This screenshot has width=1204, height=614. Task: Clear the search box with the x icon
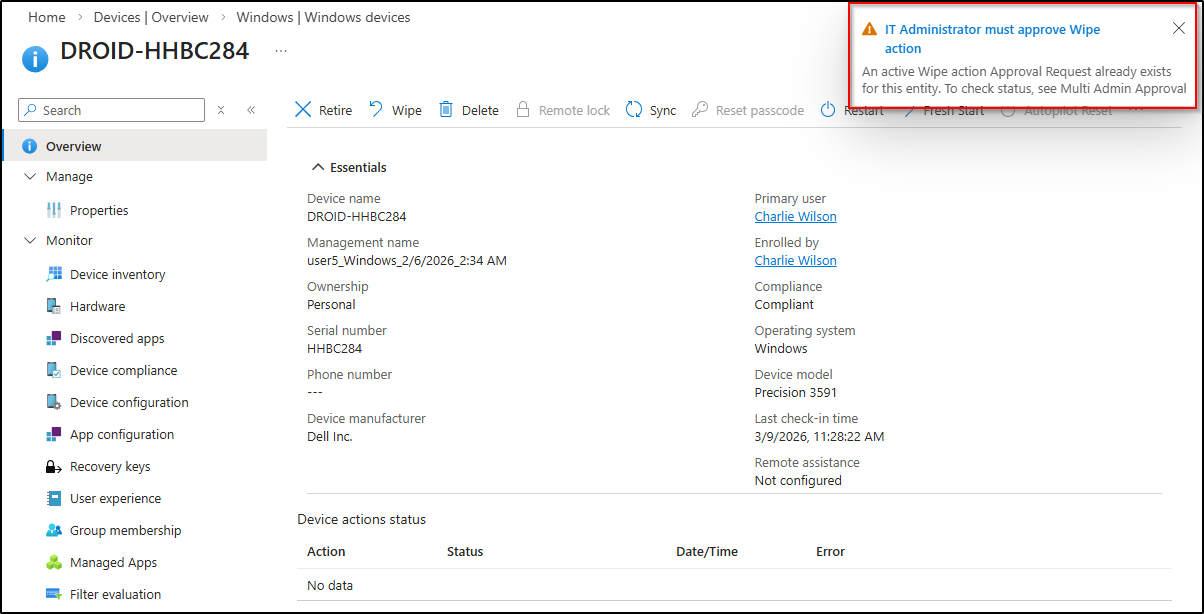coord(220,110)
